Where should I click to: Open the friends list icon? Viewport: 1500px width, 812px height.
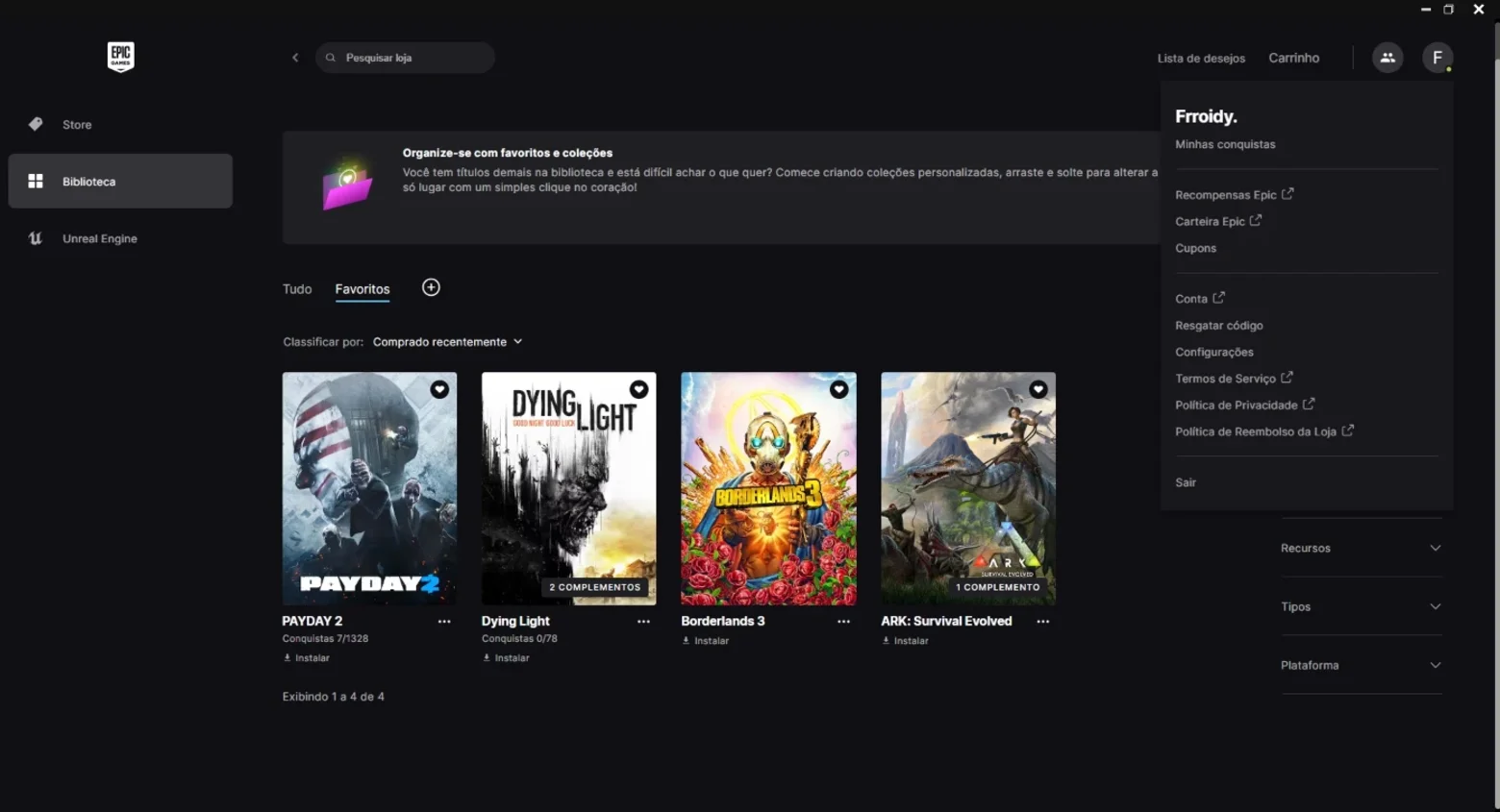1387,58
